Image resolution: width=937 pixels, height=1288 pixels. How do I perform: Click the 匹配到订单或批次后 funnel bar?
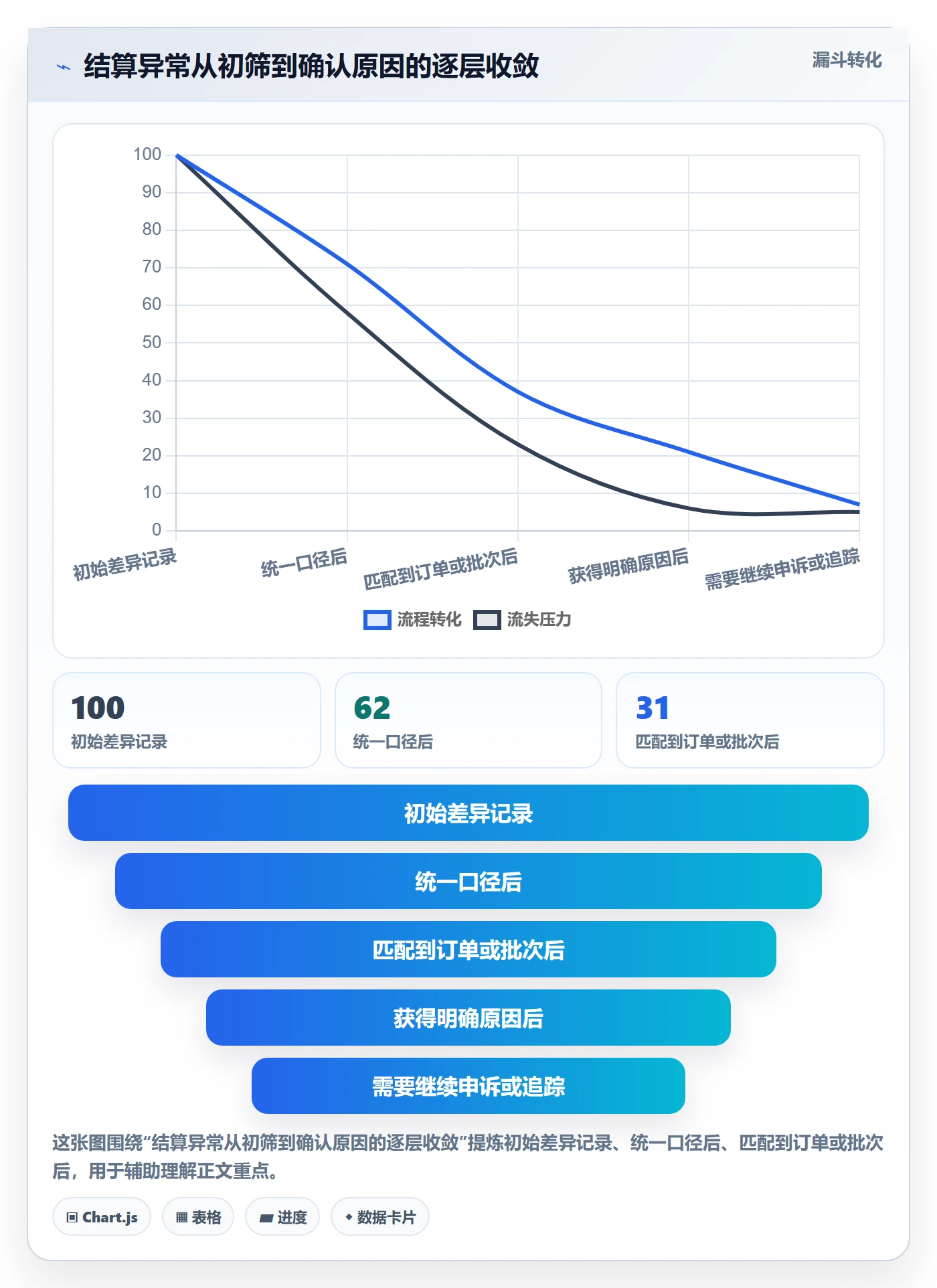coord(468,949)
